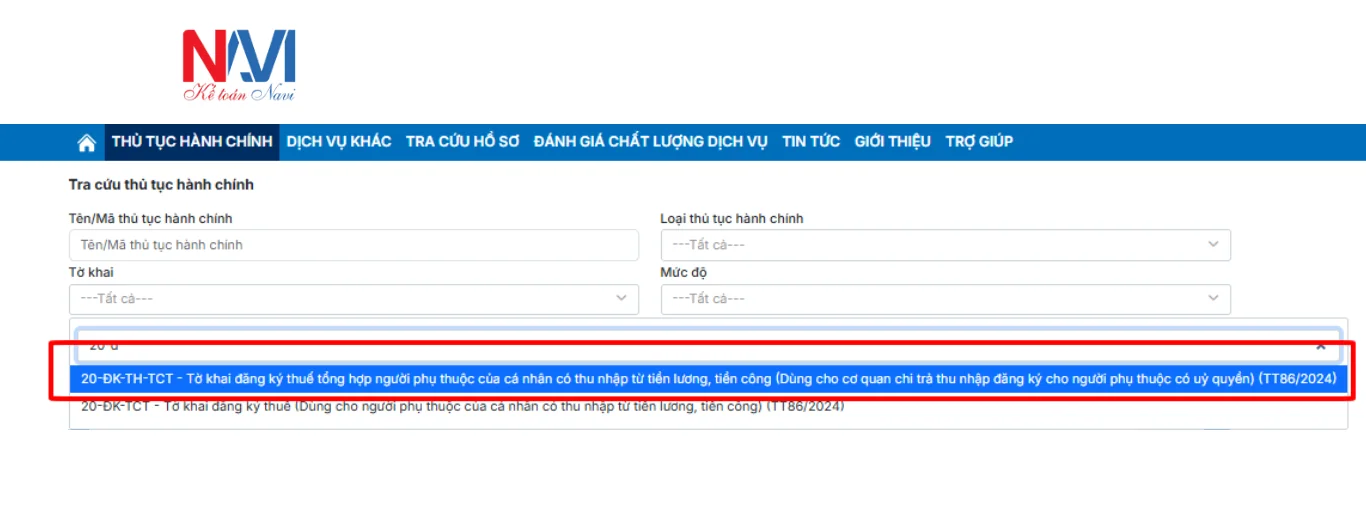Open the TRỢ GIÚP menu
Screen dimensions: 1366x525
coord(979,142)
